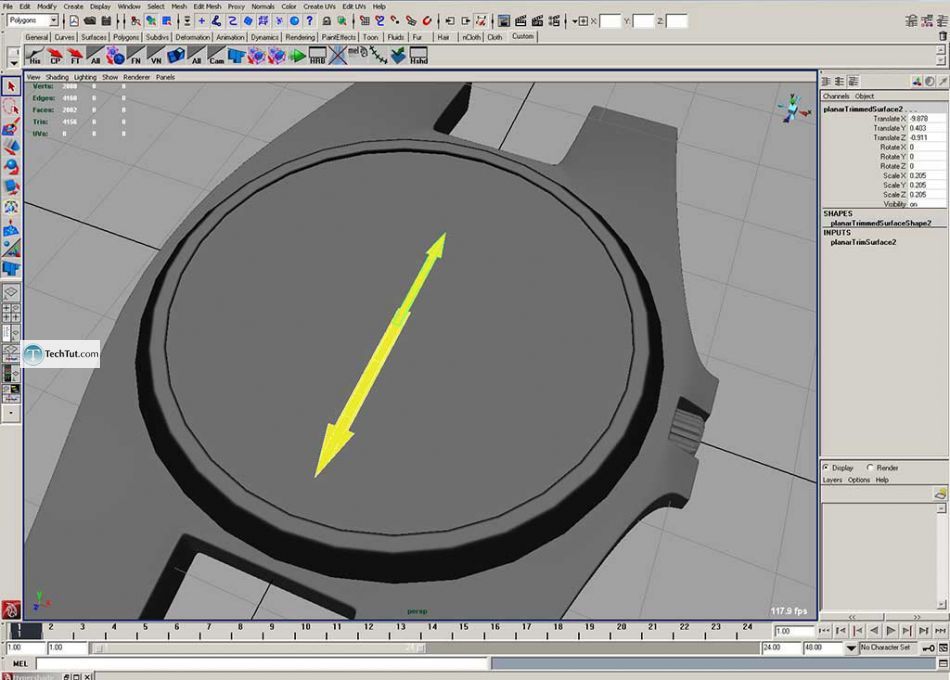Click the red magnet make-live icon

pyautogui.click(x=427, y=21)
